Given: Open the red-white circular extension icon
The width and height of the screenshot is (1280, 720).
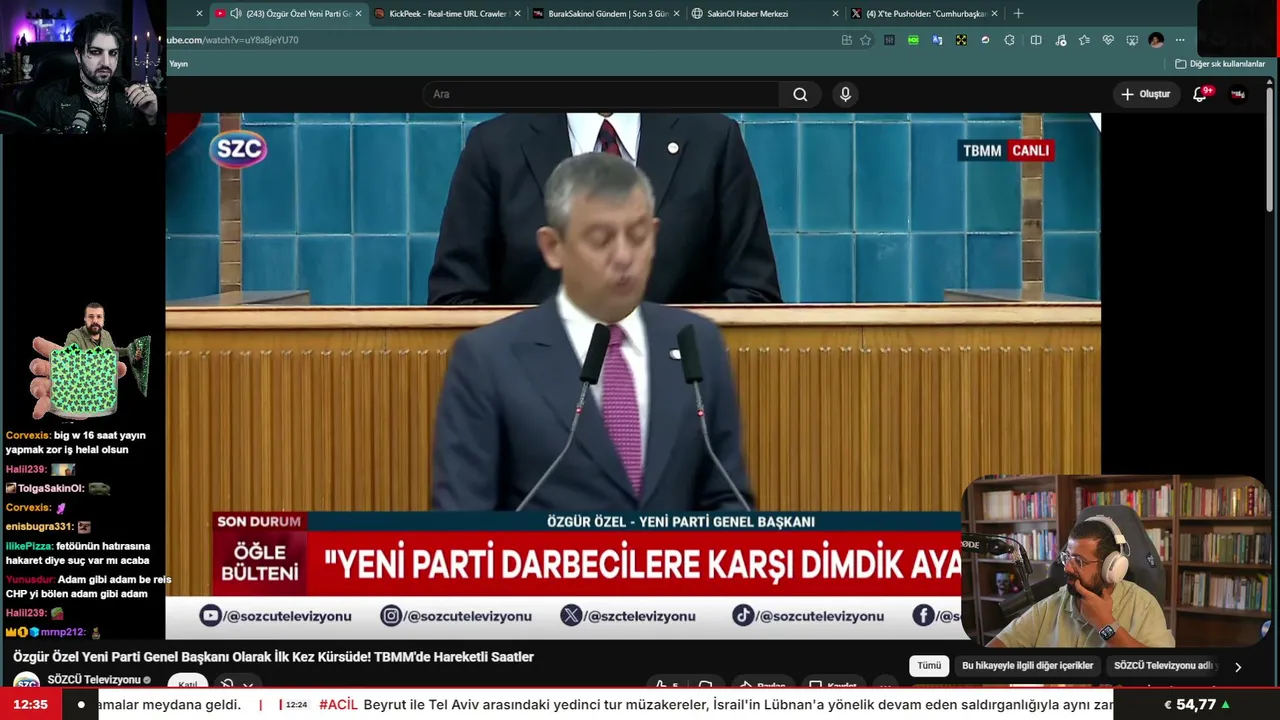Looking at the screenshot, I should [x=985, y=40].
